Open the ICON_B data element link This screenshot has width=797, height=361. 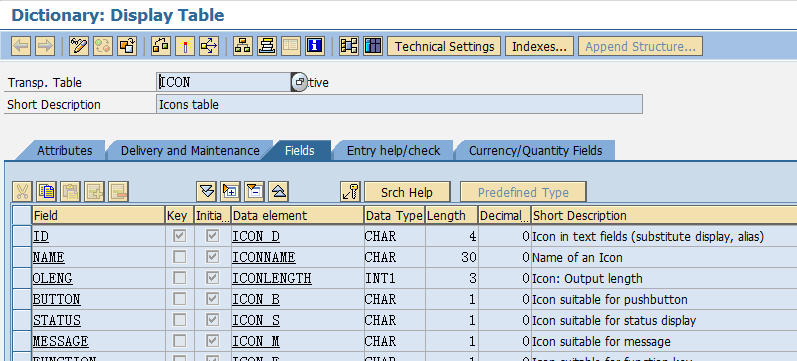click(256, 299)
